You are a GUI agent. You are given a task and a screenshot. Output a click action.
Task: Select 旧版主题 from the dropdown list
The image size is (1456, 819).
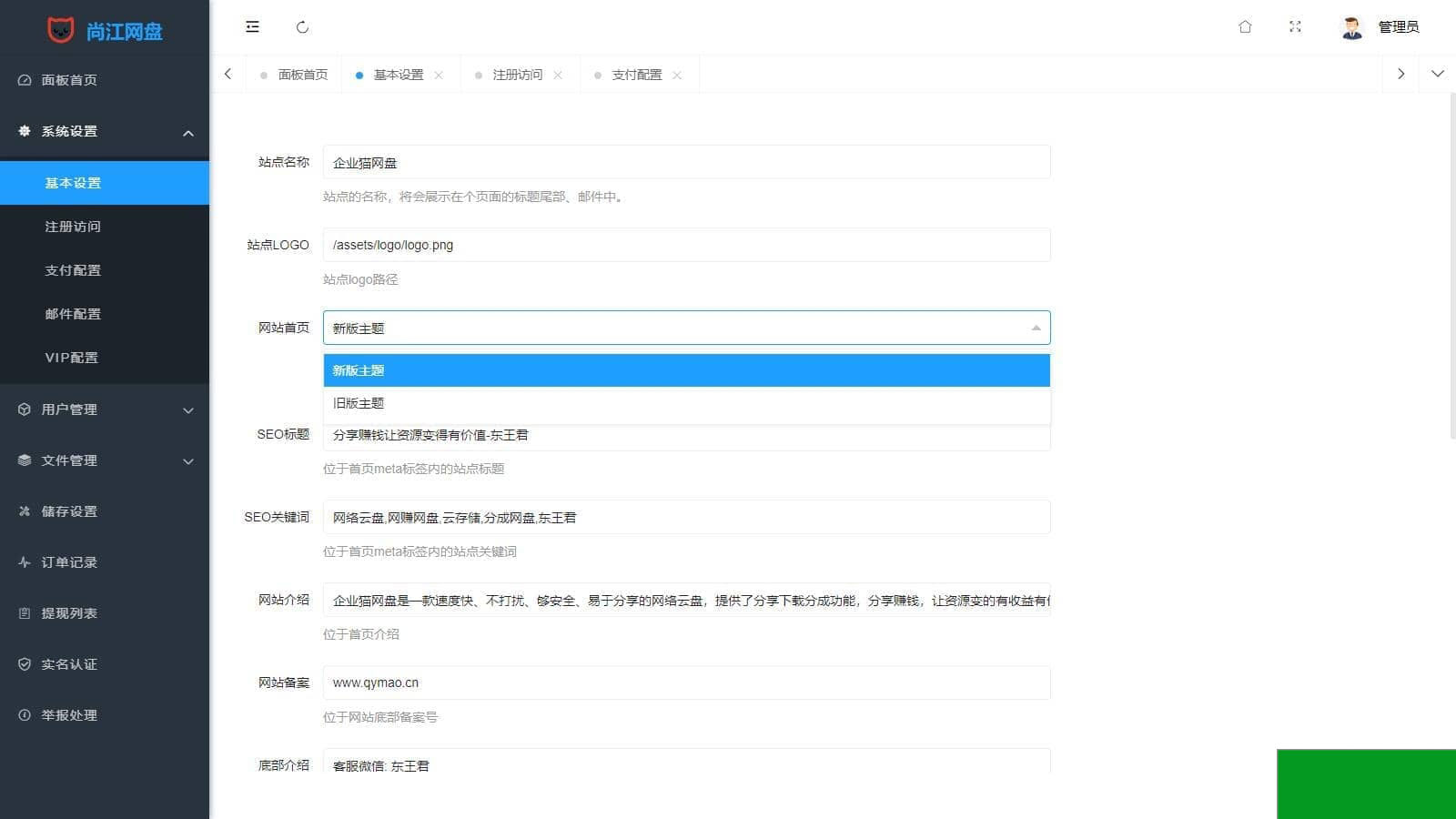click(687, 403)
